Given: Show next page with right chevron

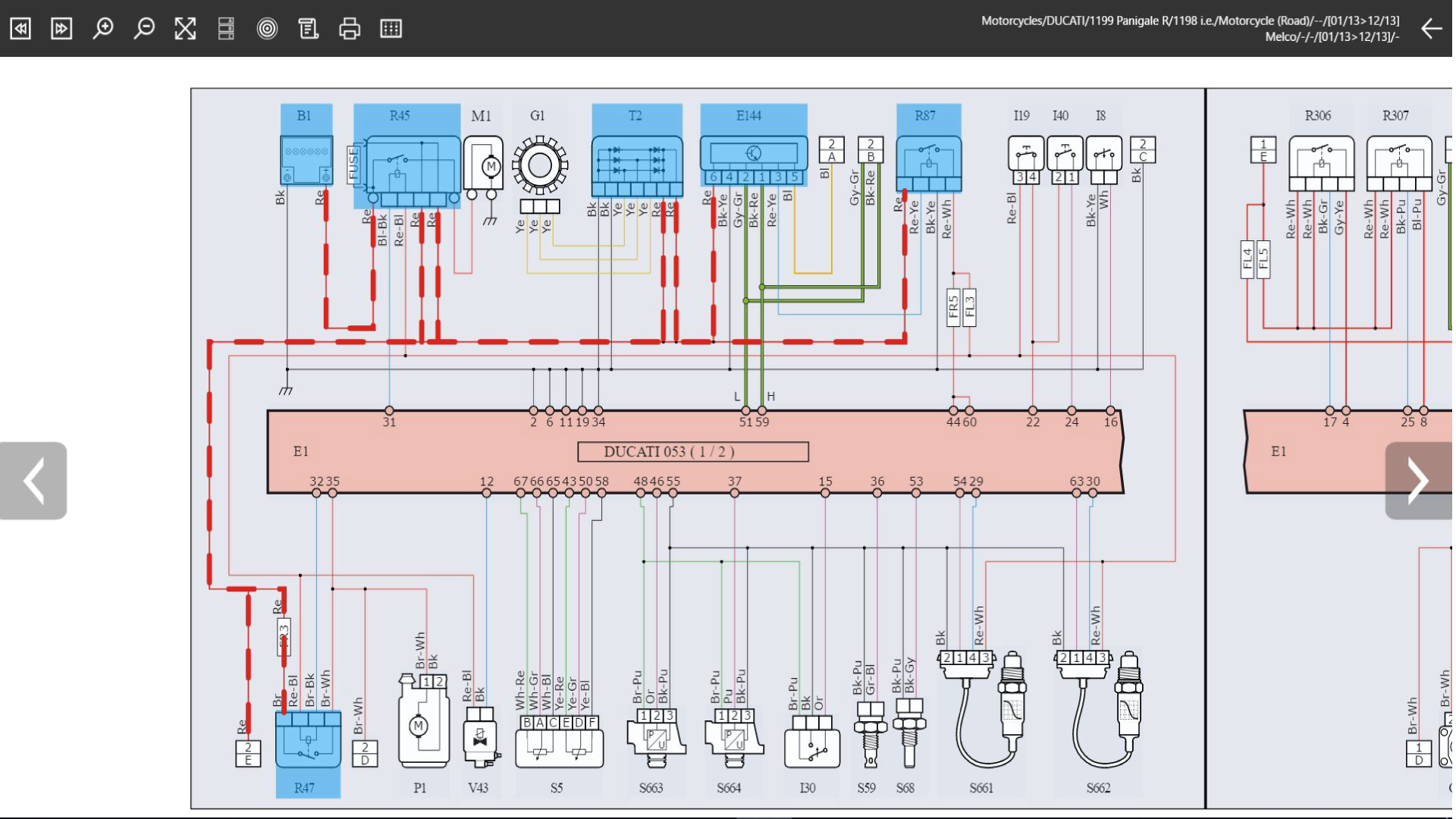Looking at the screenshot, I should (x=1418, y=481).
